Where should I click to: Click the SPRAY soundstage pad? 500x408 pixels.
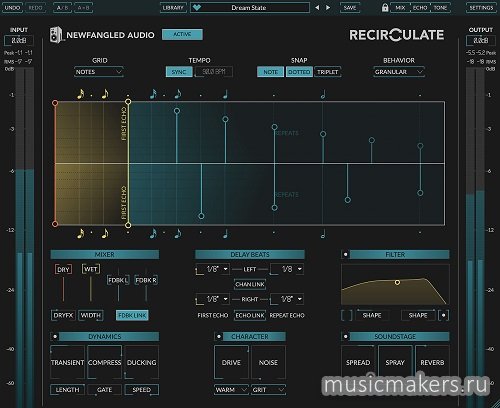pos(395,362)
